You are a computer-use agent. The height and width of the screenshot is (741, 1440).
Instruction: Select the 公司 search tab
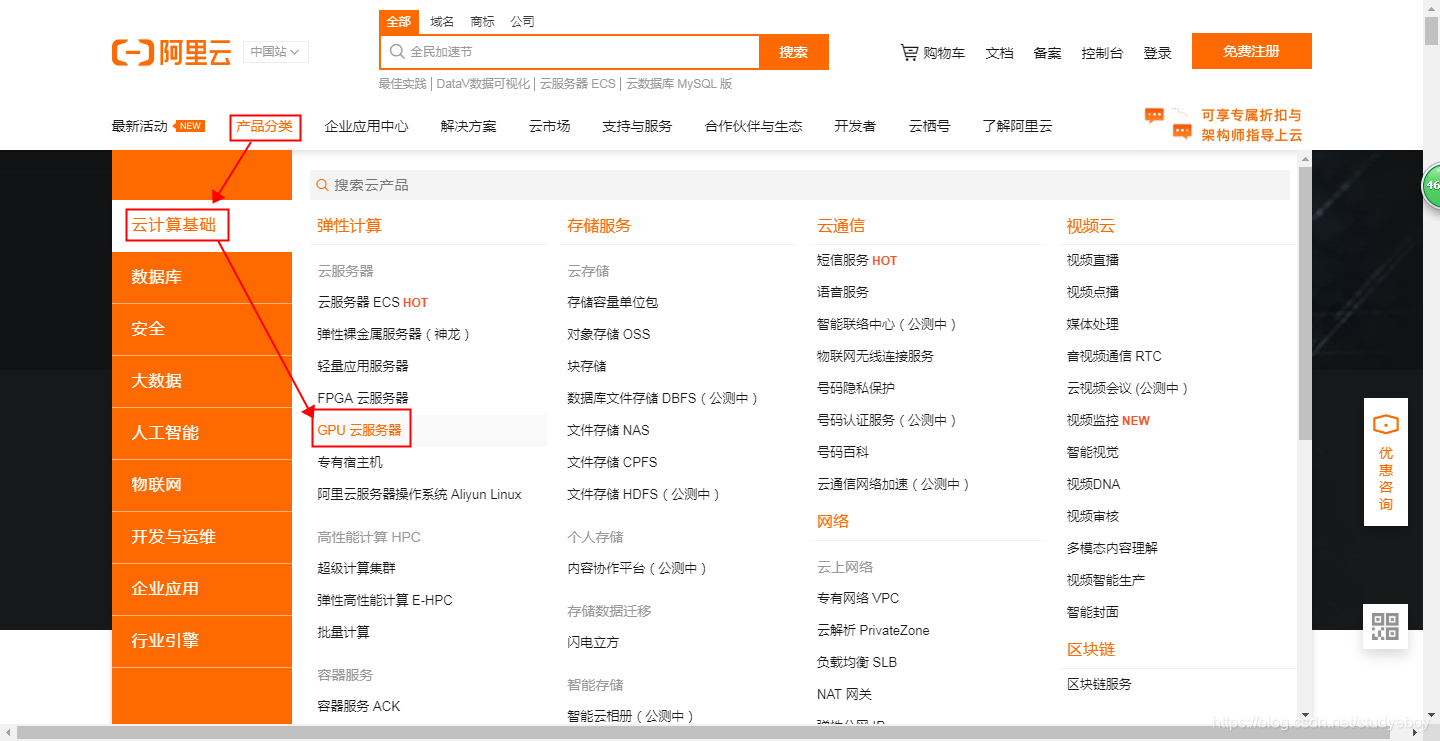coord(522,21)
